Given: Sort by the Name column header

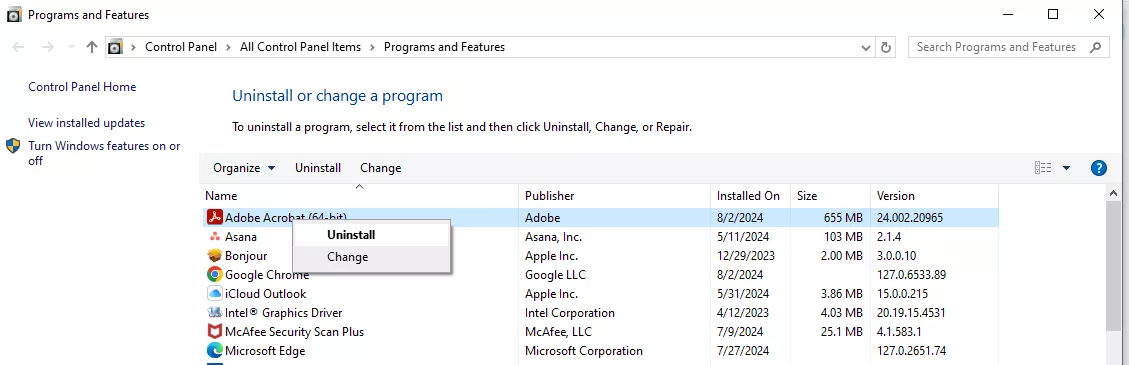Looking at the screenshot, I should click(359, 196).
